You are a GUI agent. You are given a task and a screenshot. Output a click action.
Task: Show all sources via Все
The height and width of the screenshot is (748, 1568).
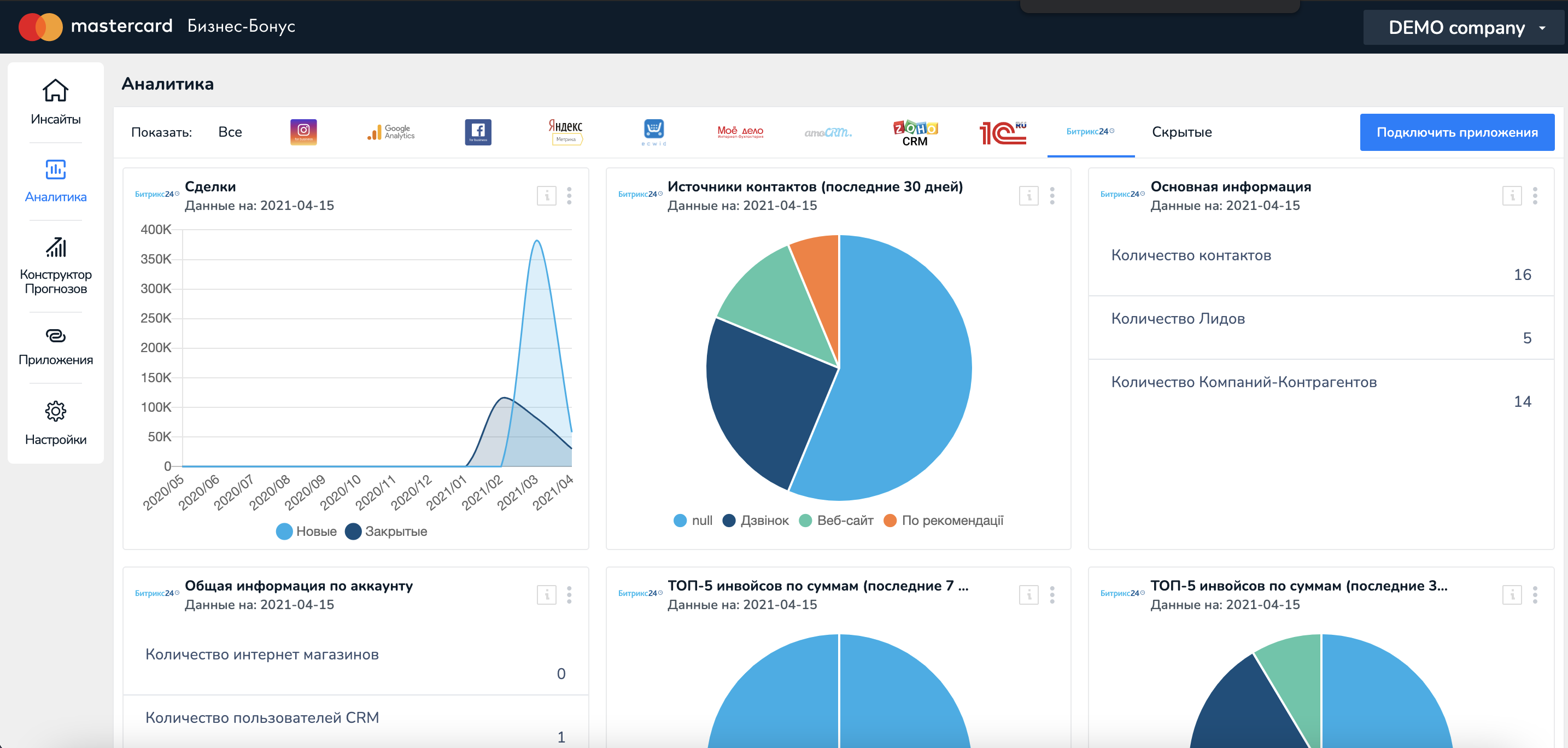click(230, 132)
